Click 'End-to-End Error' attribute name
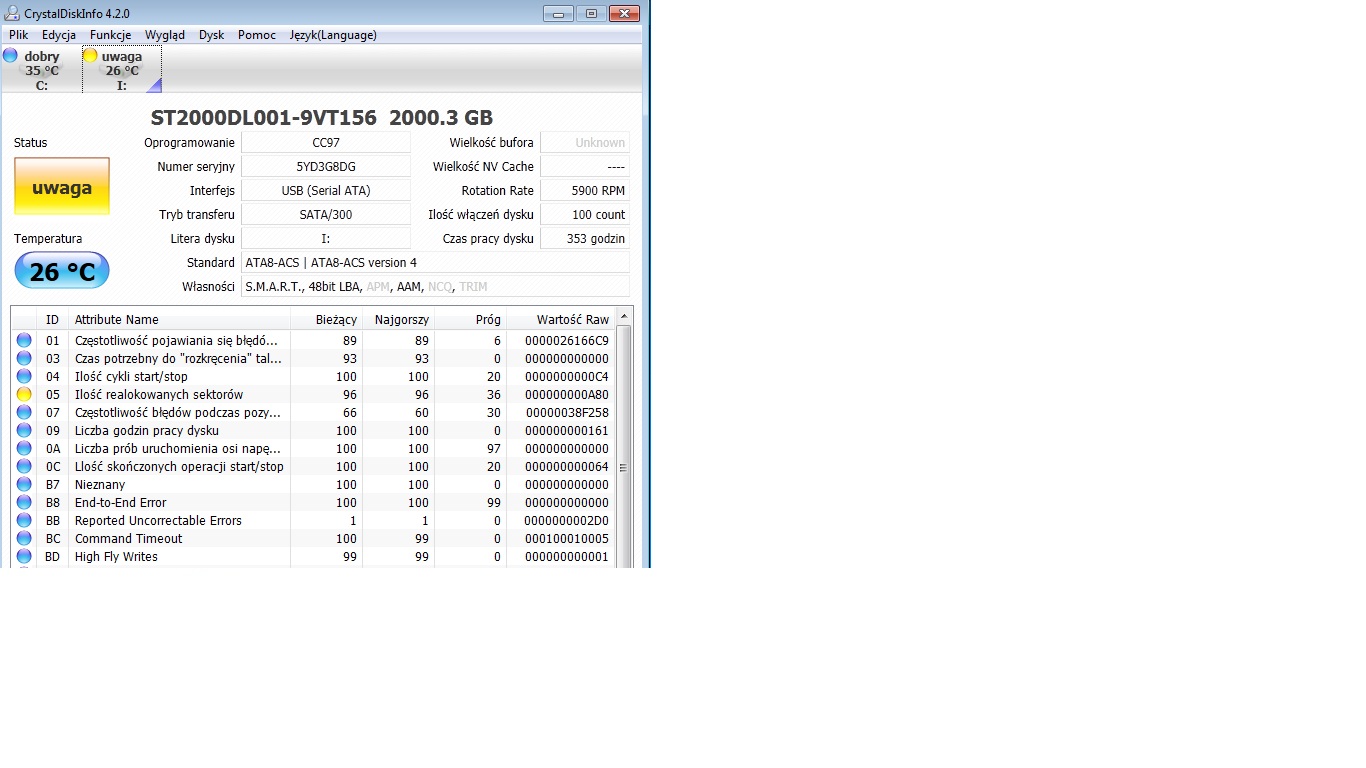This screenshot has width=1366, height=768. [121, 503]
